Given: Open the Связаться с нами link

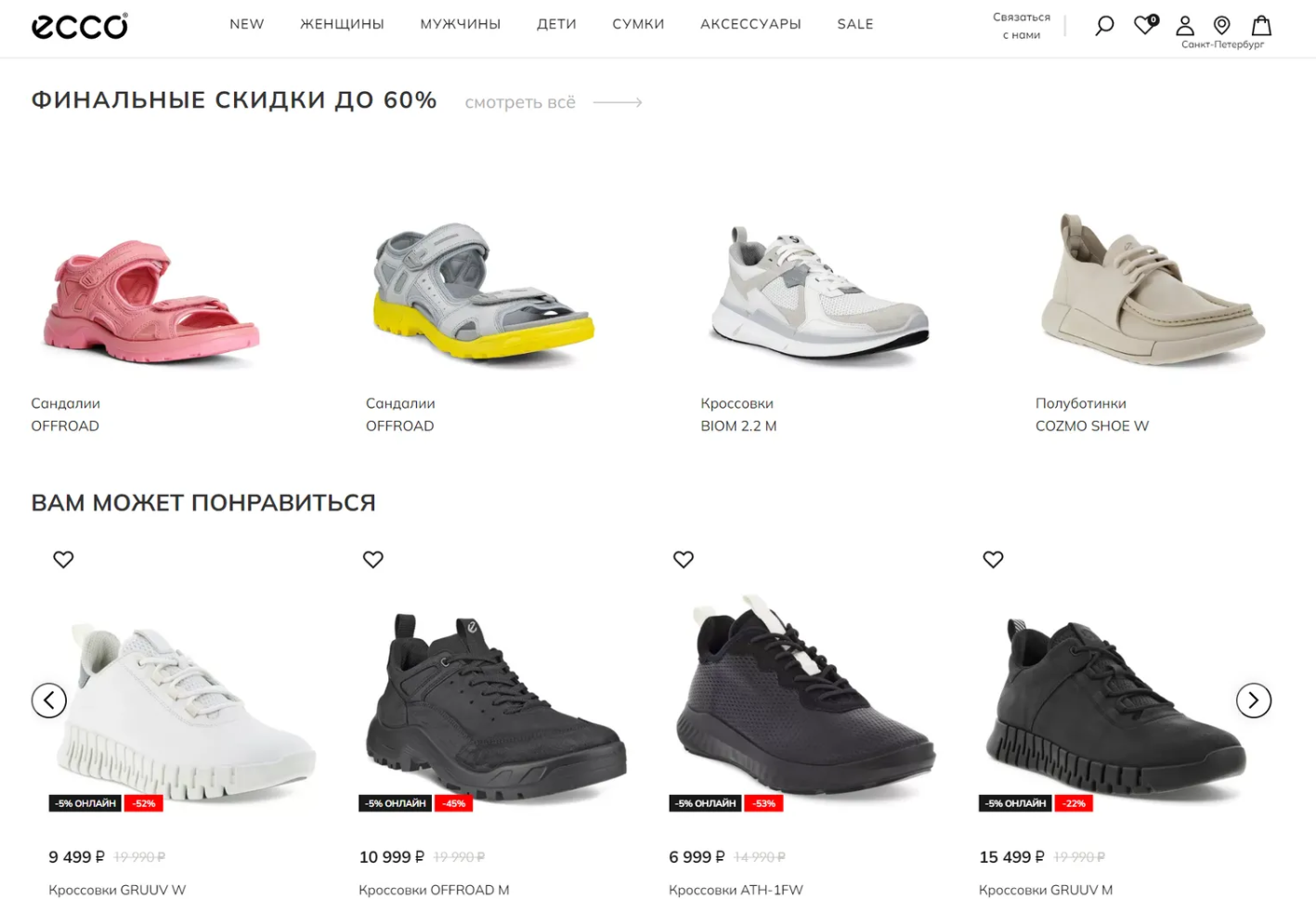Looking at the screenshot, I should click(1022, 26).
